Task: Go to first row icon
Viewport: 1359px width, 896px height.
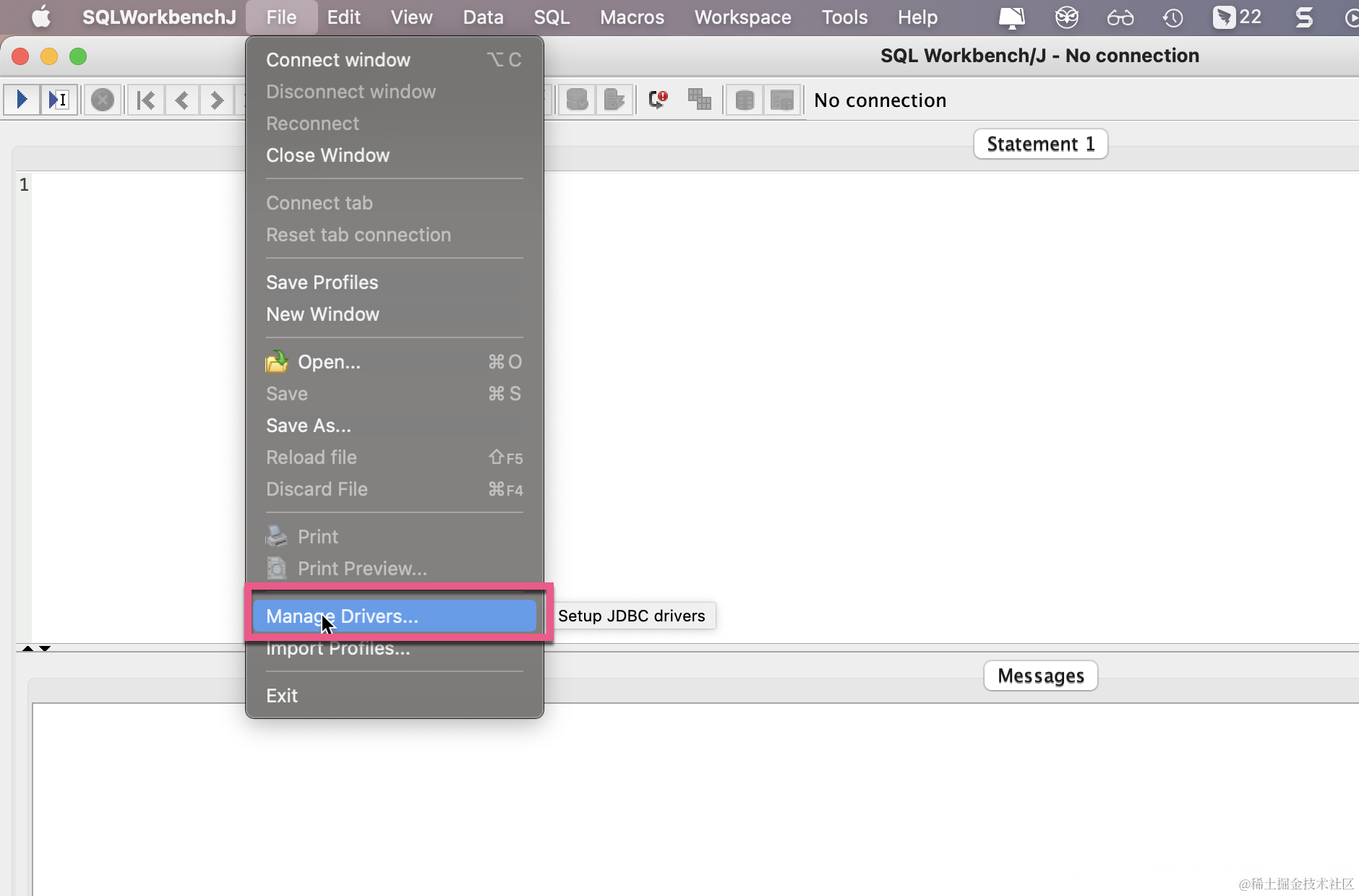Action: coord(146,100)
